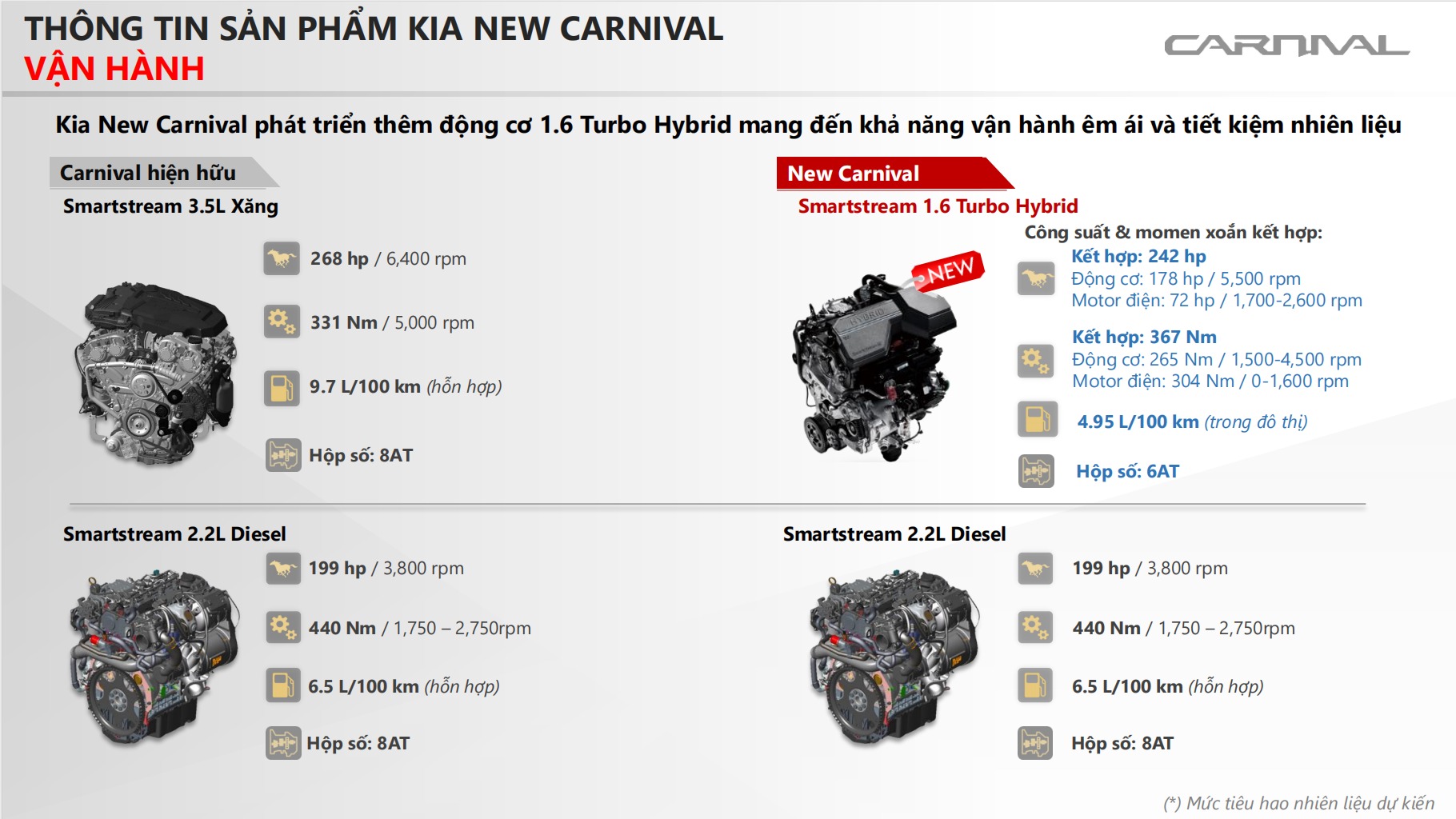
Task: Click the gear icon beside Kết hợp: 367 Nm
Action: click(1036, 360)
